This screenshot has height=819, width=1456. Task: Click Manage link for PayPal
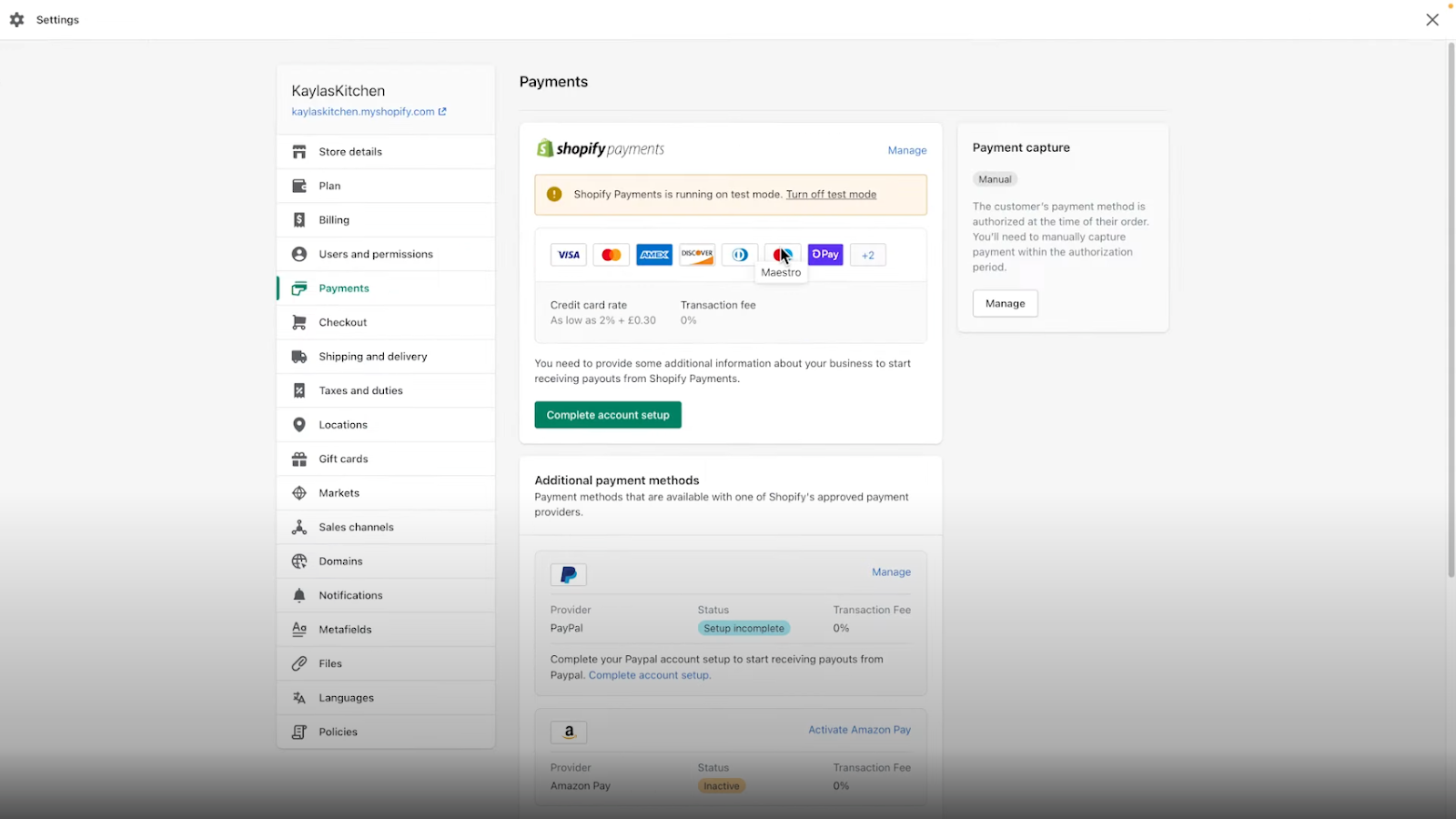(891, 572)
